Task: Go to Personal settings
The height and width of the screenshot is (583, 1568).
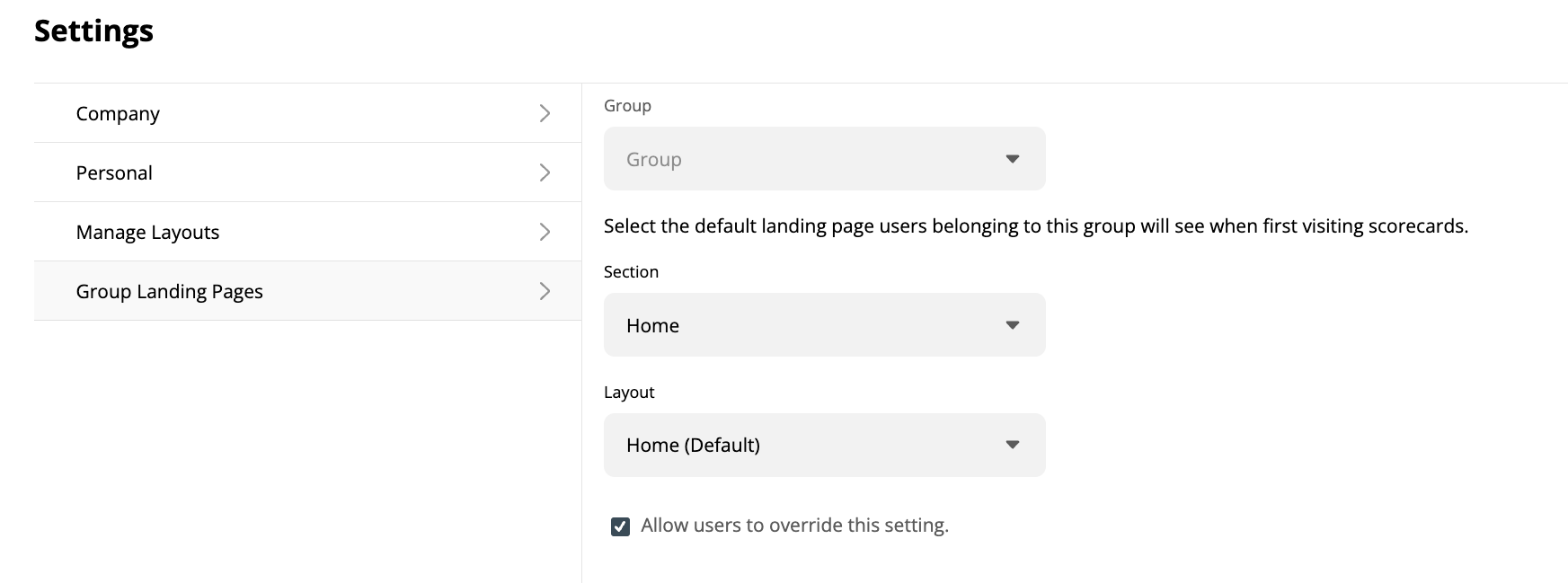Action: [x=114, y=173]
